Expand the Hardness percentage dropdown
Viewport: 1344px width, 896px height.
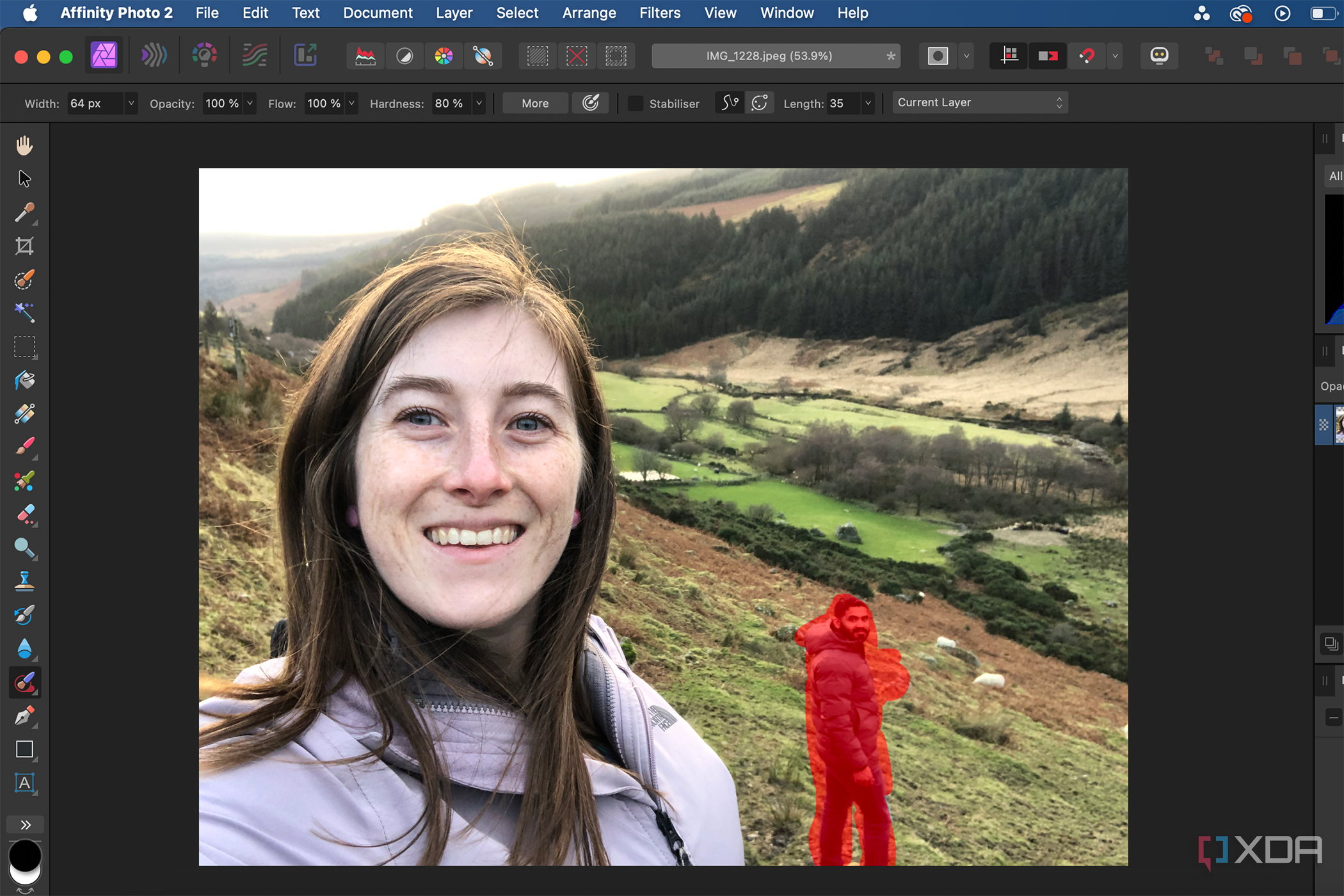[x=479, y=104]
